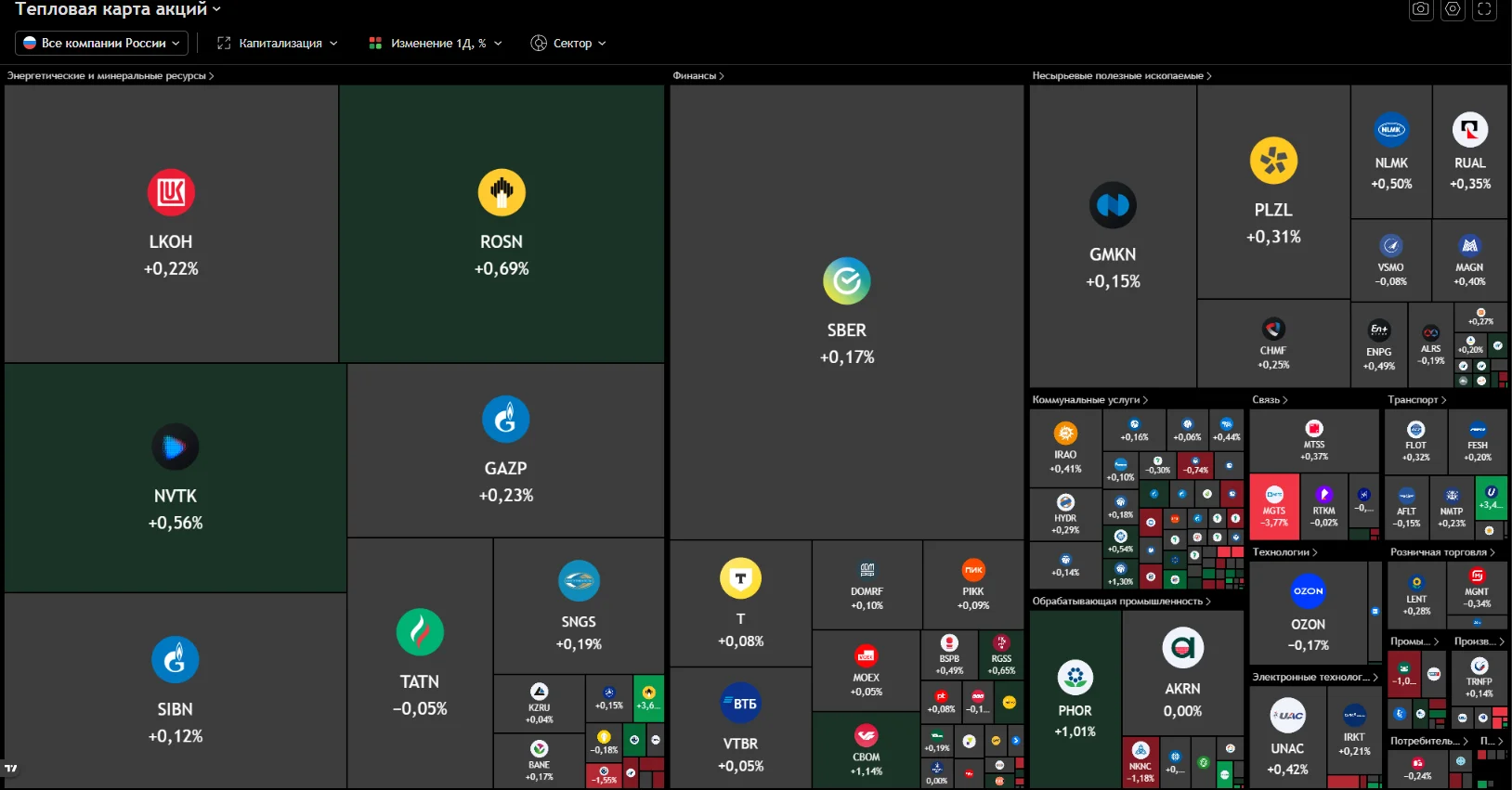This screenshot has width=1512, height=790.
Task: Click the CBOM logo
Action: coord(867,735)
